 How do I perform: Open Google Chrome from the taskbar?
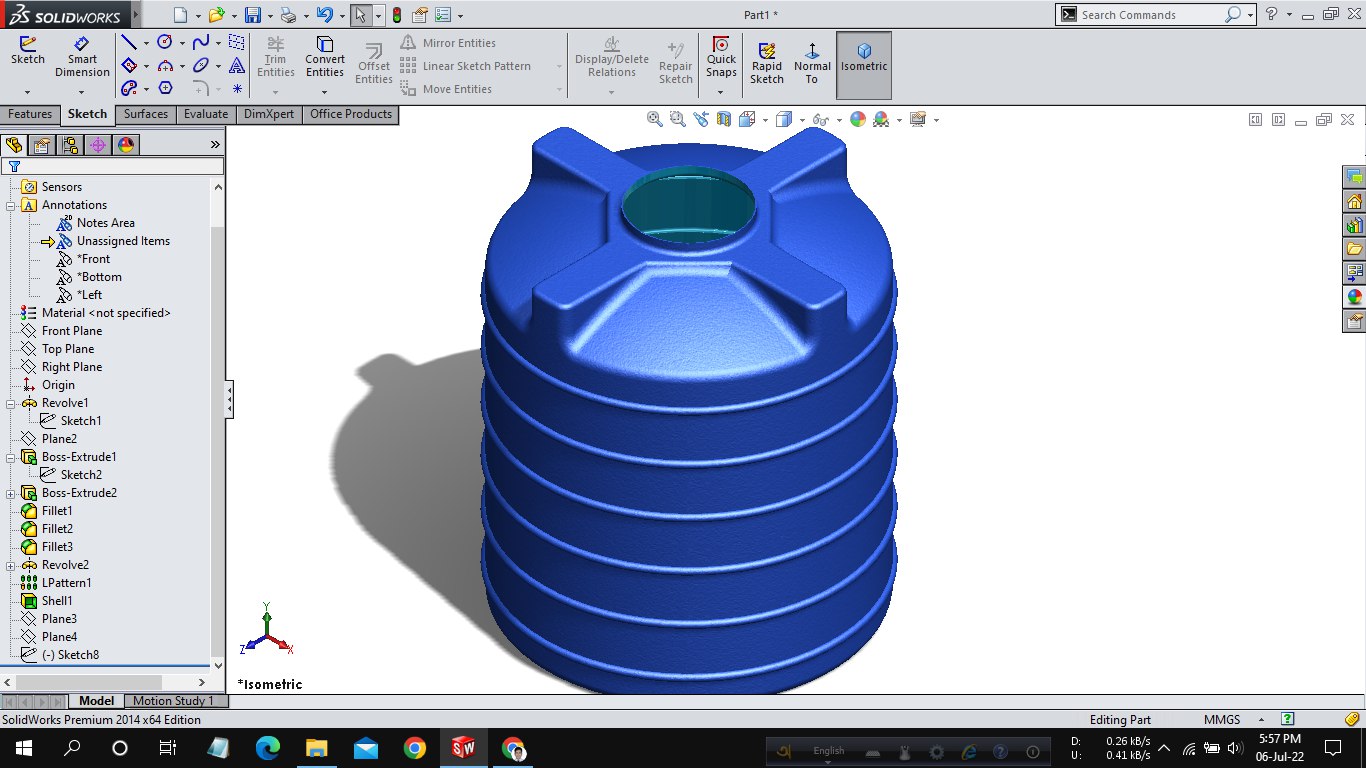coord(414,748)
